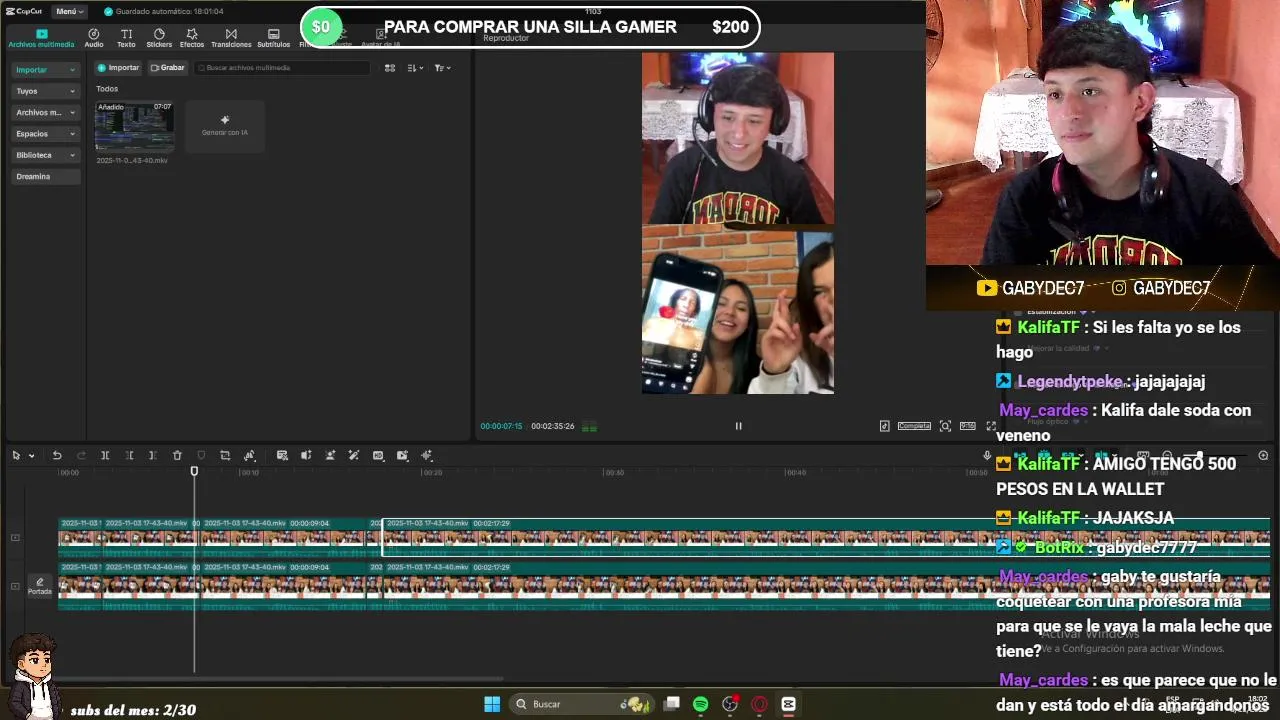Expand the Importar sidebar section

tap(45, 70)
